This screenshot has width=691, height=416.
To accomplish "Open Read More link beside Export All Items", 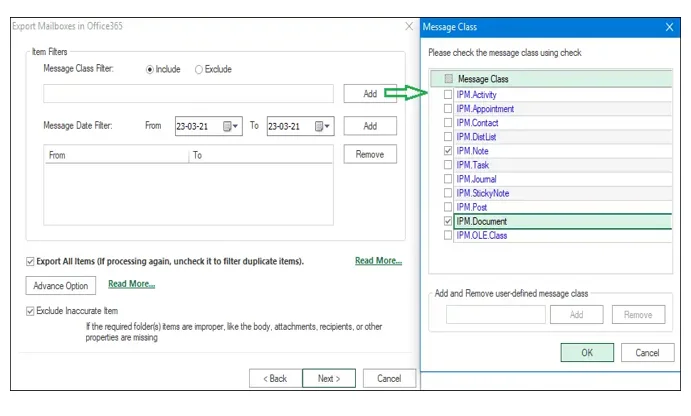I will pyautogui.click(x=378, y=260).
